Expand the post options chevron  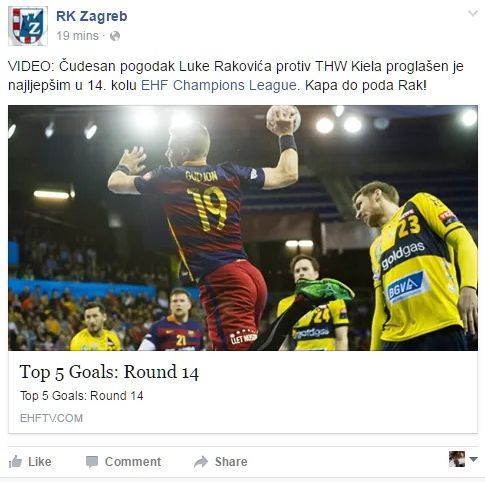coord(473,13)
